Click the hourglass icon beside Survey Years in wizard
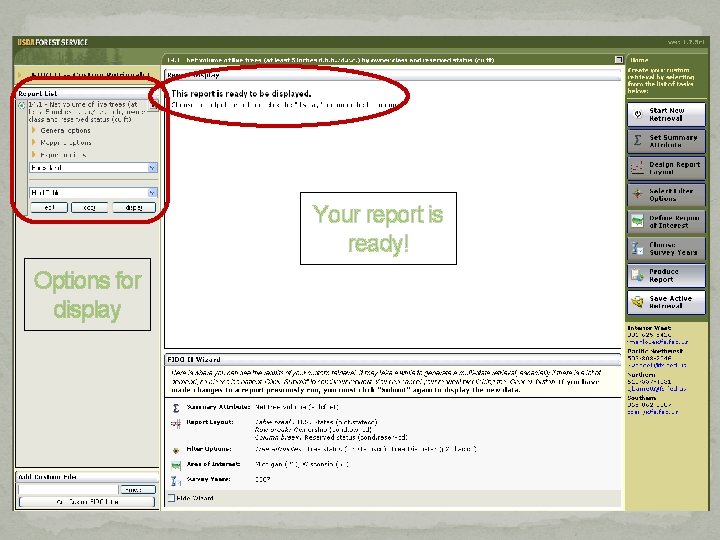This screenshot has height=540, width=720. (176, 481)
